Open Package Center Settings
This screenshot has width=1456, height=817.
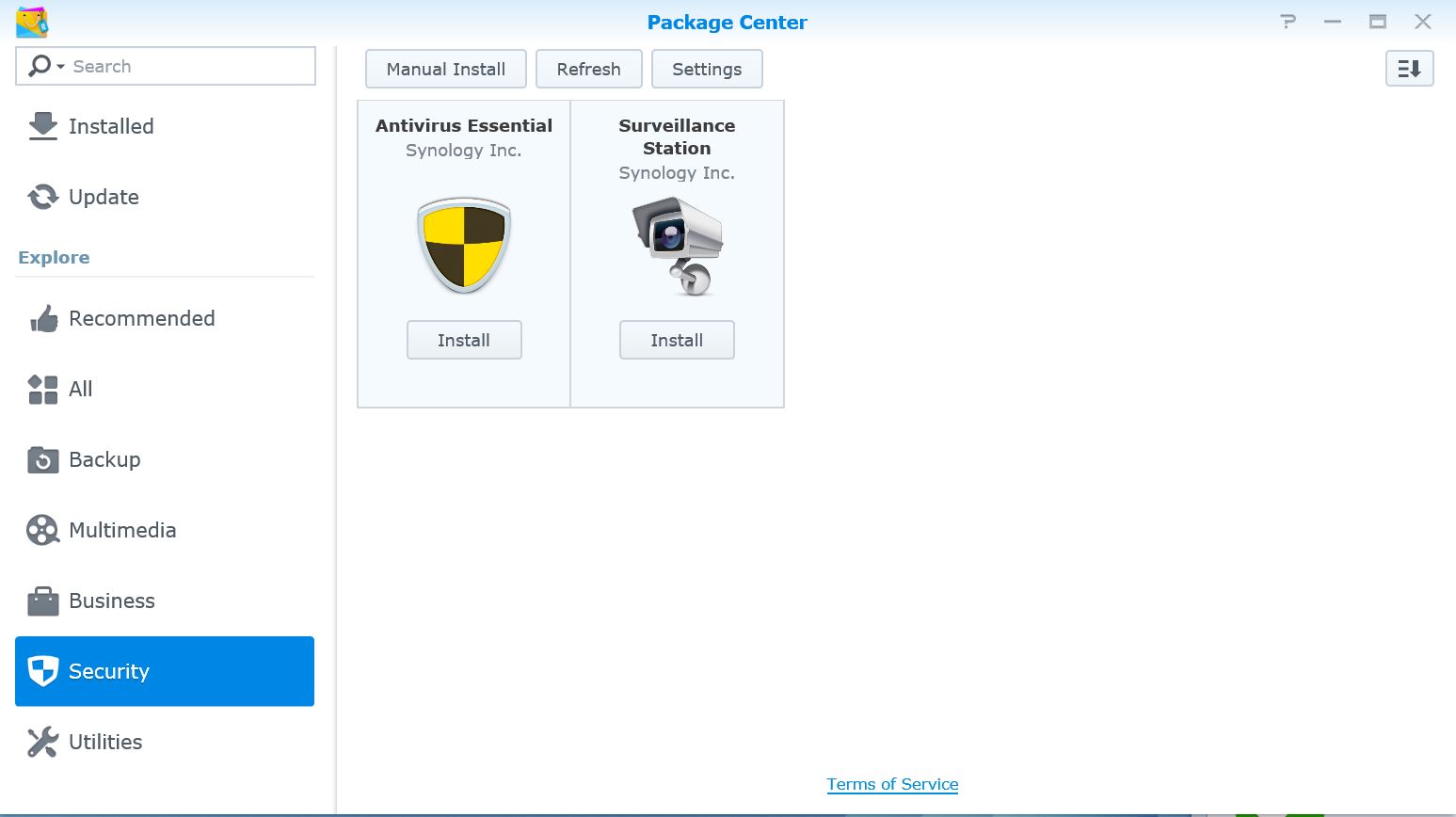[707, 69]
